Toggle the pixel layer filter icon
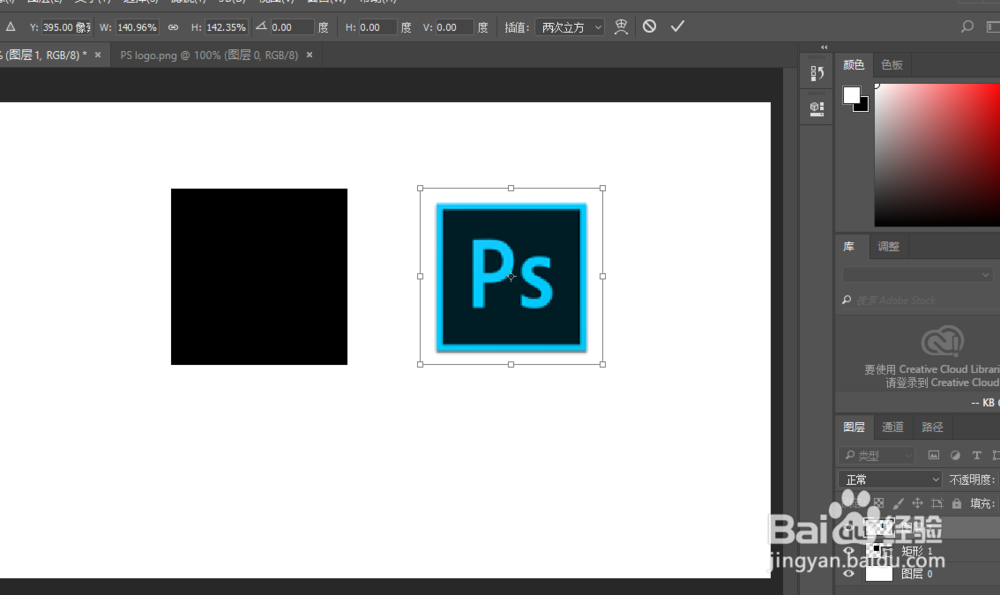The width and height of the screenshot is (1000, 595). point(934,455)
